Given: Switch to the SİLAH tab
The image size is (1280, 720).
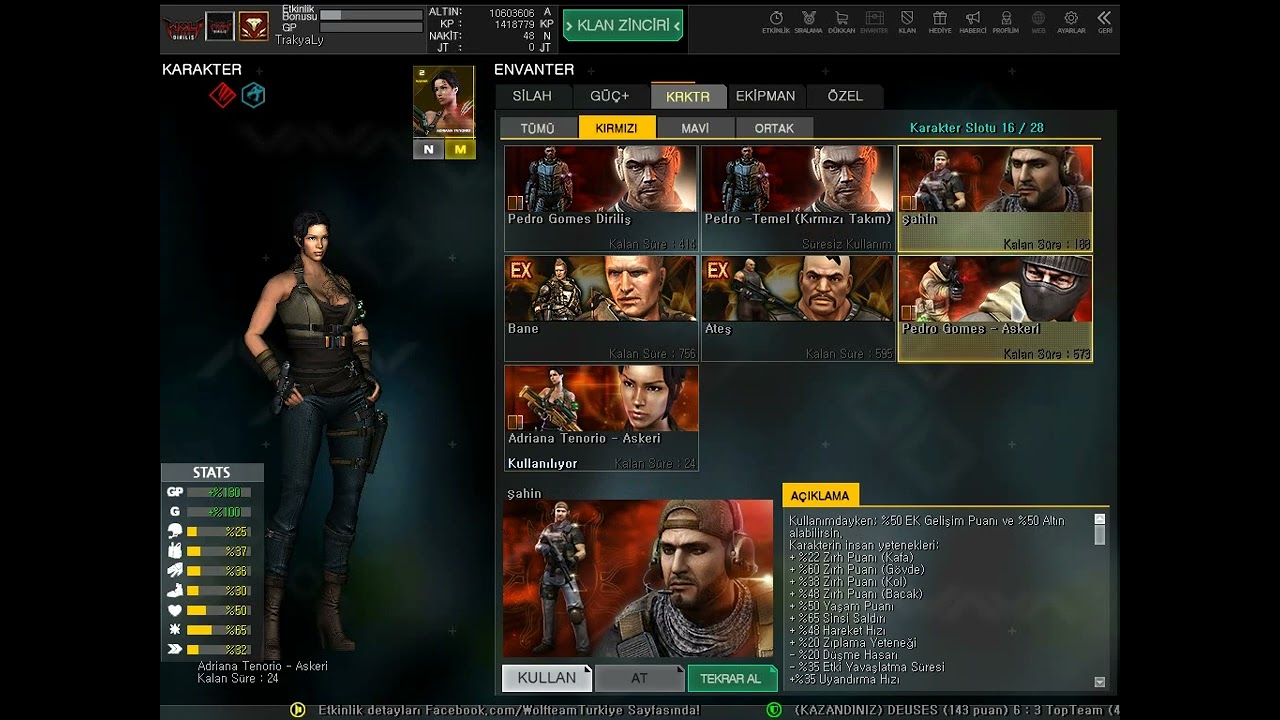Looking at the screenshot, I should point(532,96).
